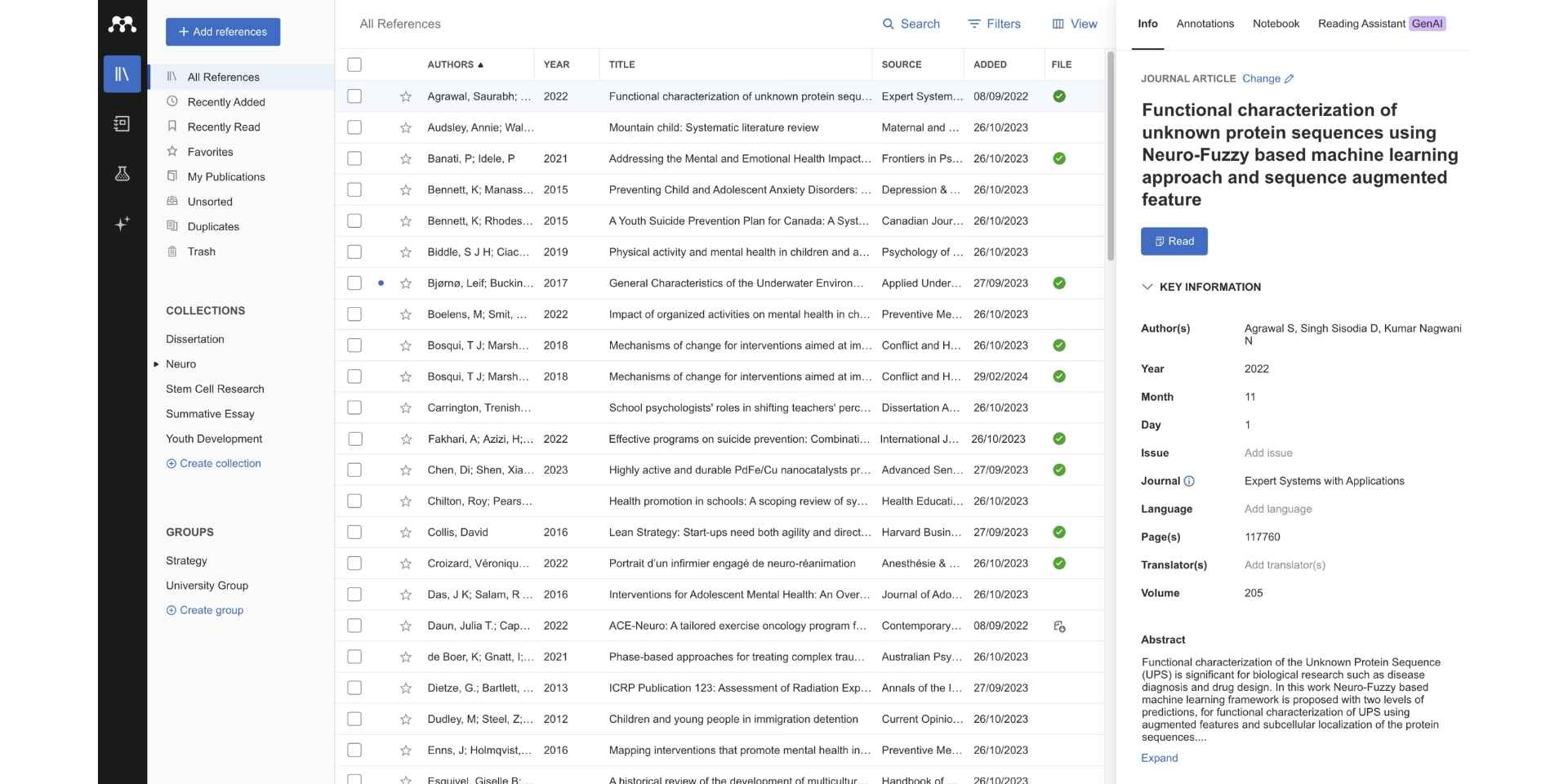Check the box for Banati, P reference
This screenshot has height=784, width=1568.
tap(354, 158)
